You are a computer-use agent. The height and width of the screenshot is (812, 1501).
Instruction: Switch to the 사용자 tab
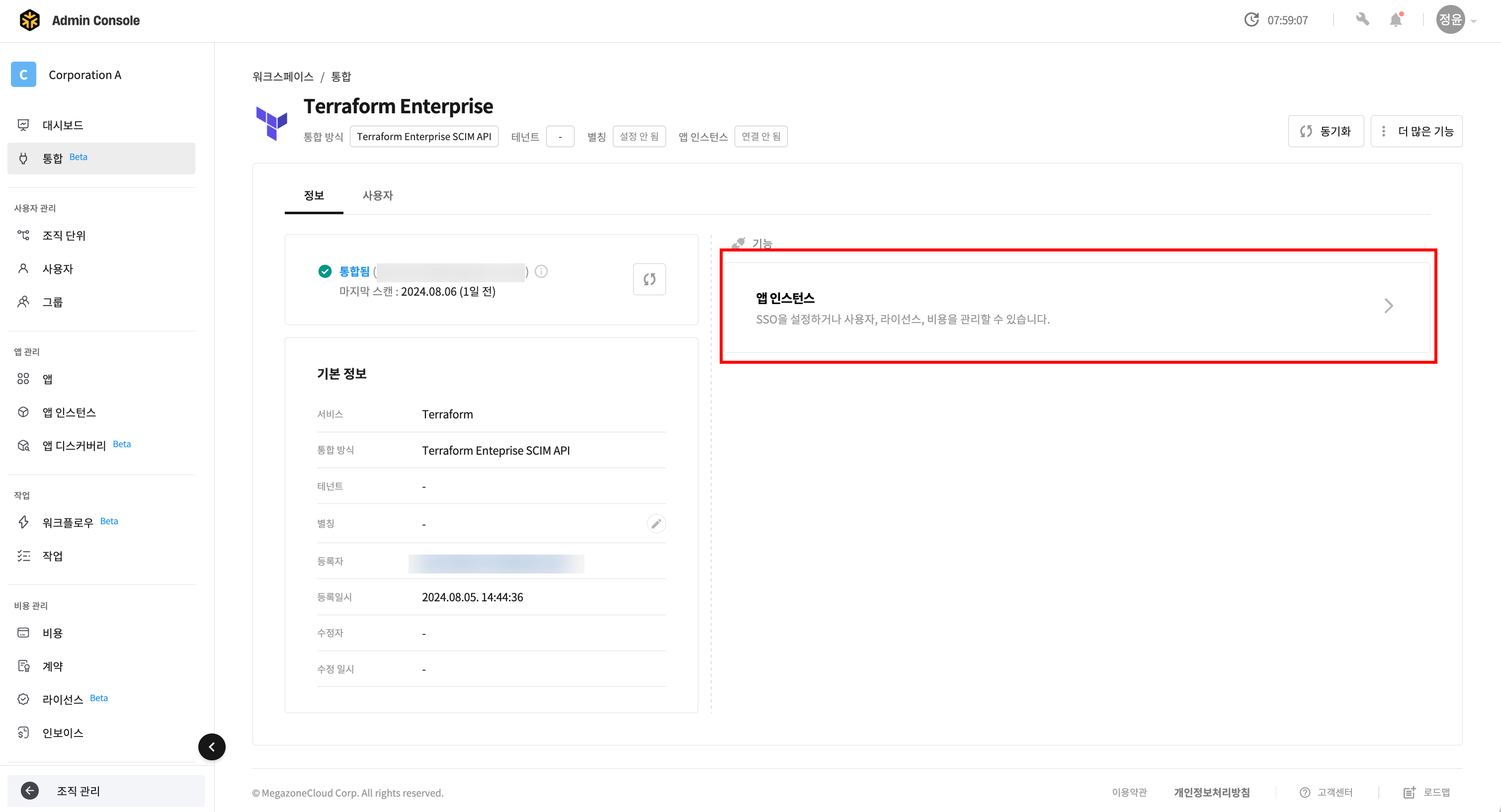377,196
